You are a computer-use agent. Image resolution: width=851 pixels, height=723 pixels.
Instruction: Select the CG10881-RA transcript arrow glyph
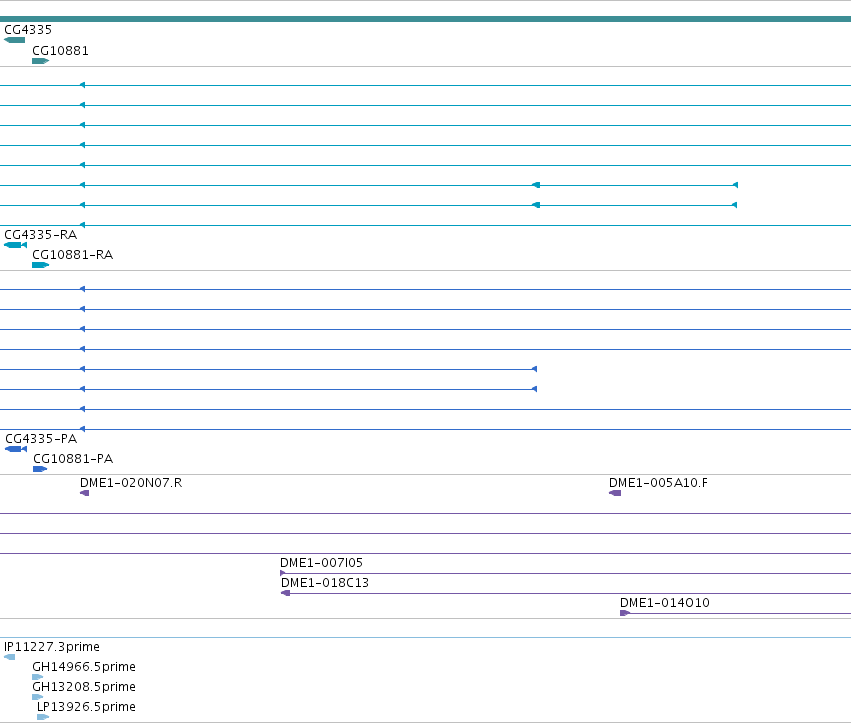[x=41, y=265]
